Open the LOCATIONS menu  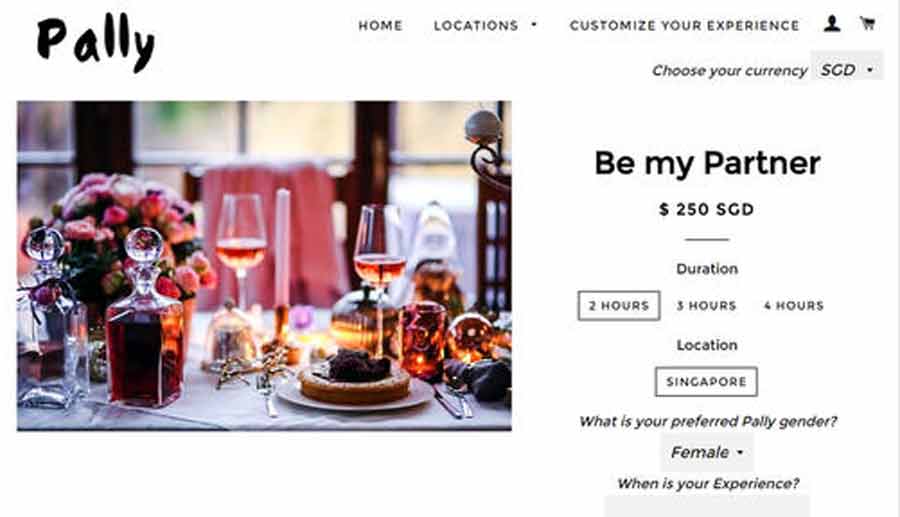coord(476,25)
